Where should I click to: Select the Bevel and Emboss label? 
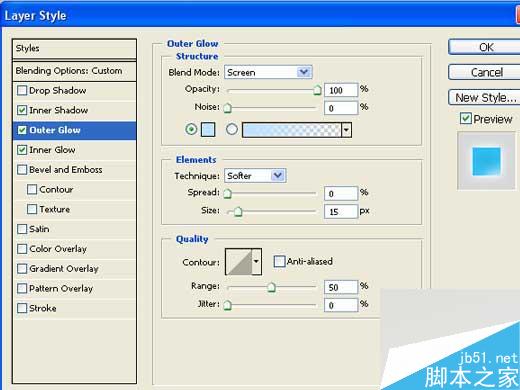(66, 170)
